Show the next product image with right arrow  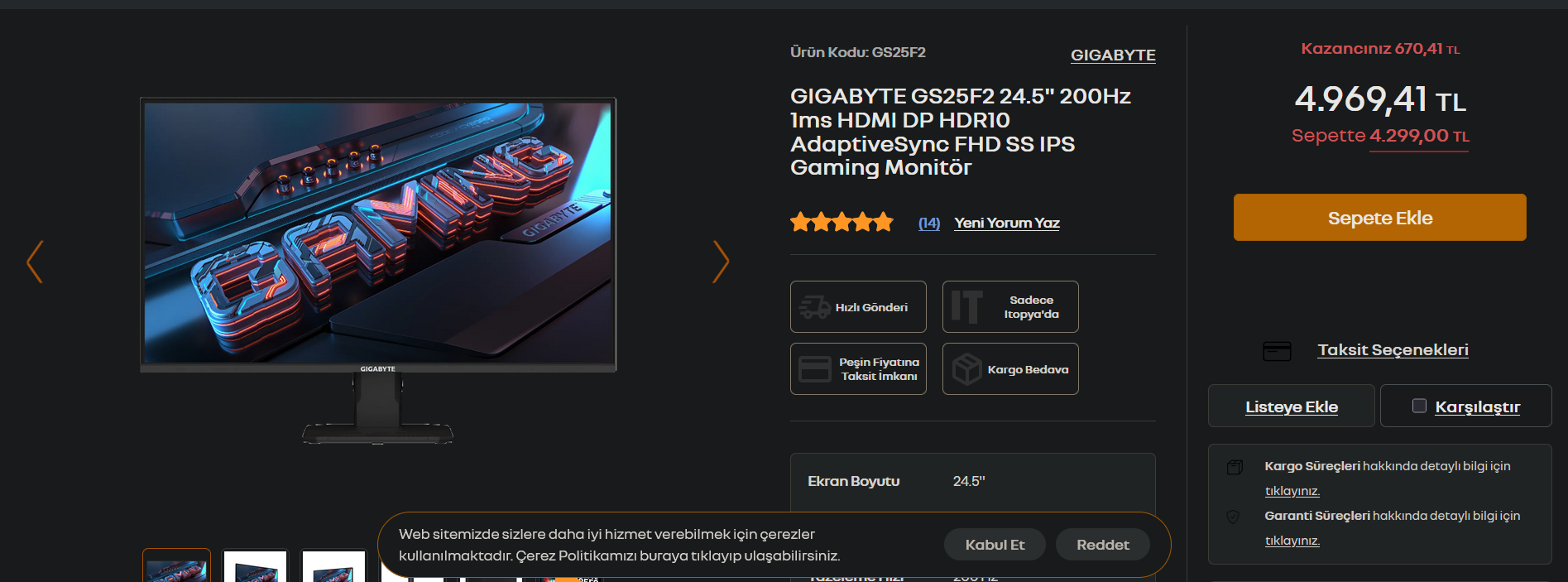[721, 262]
